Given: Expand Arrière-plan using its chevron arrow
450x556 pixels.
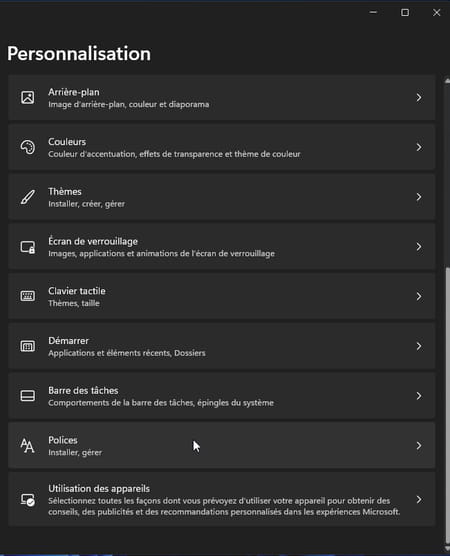Looking at the screenshot, I should pos(419,97).
